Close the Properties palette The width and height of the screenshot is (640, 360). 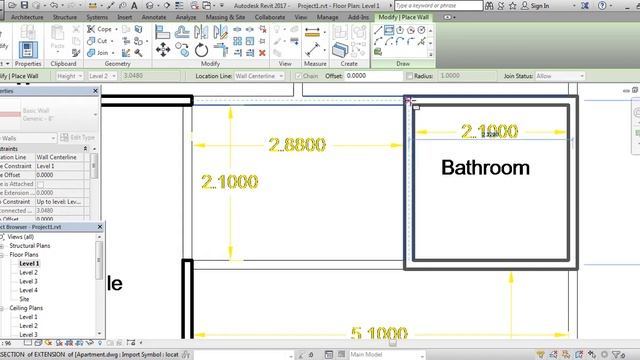click(96, 91)
